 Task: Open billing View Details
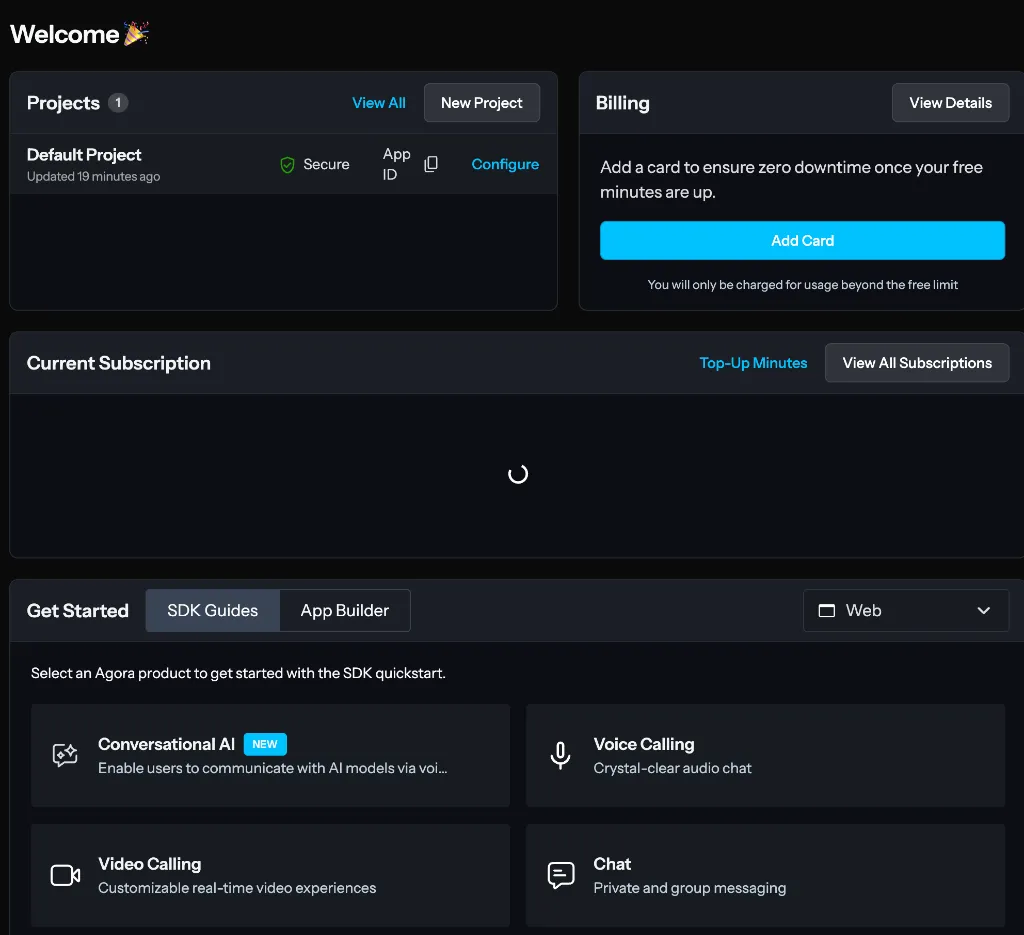tap(950, 103)
